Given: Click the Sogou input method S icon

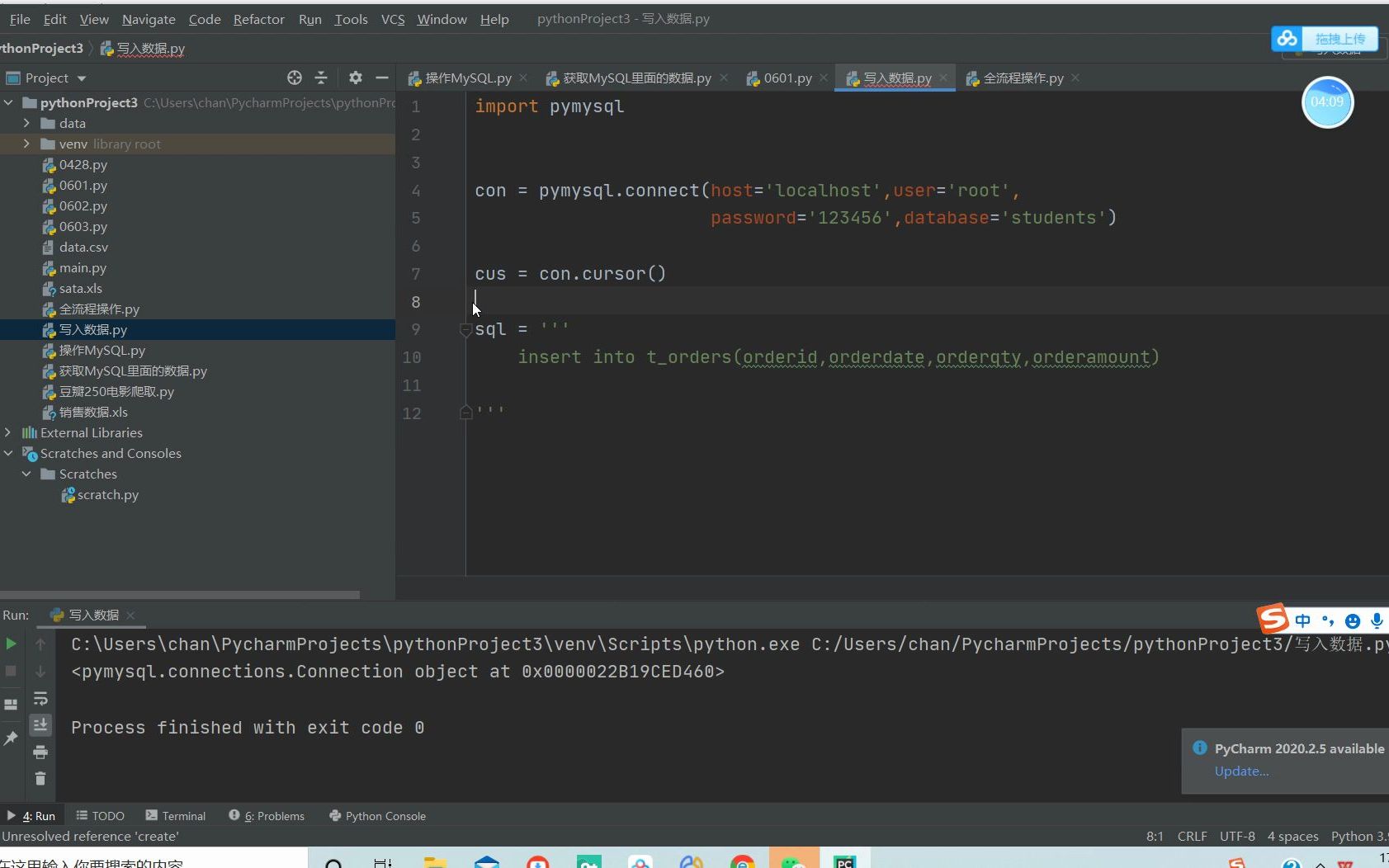Looking at the screenshot, I should coord(1273,619).
